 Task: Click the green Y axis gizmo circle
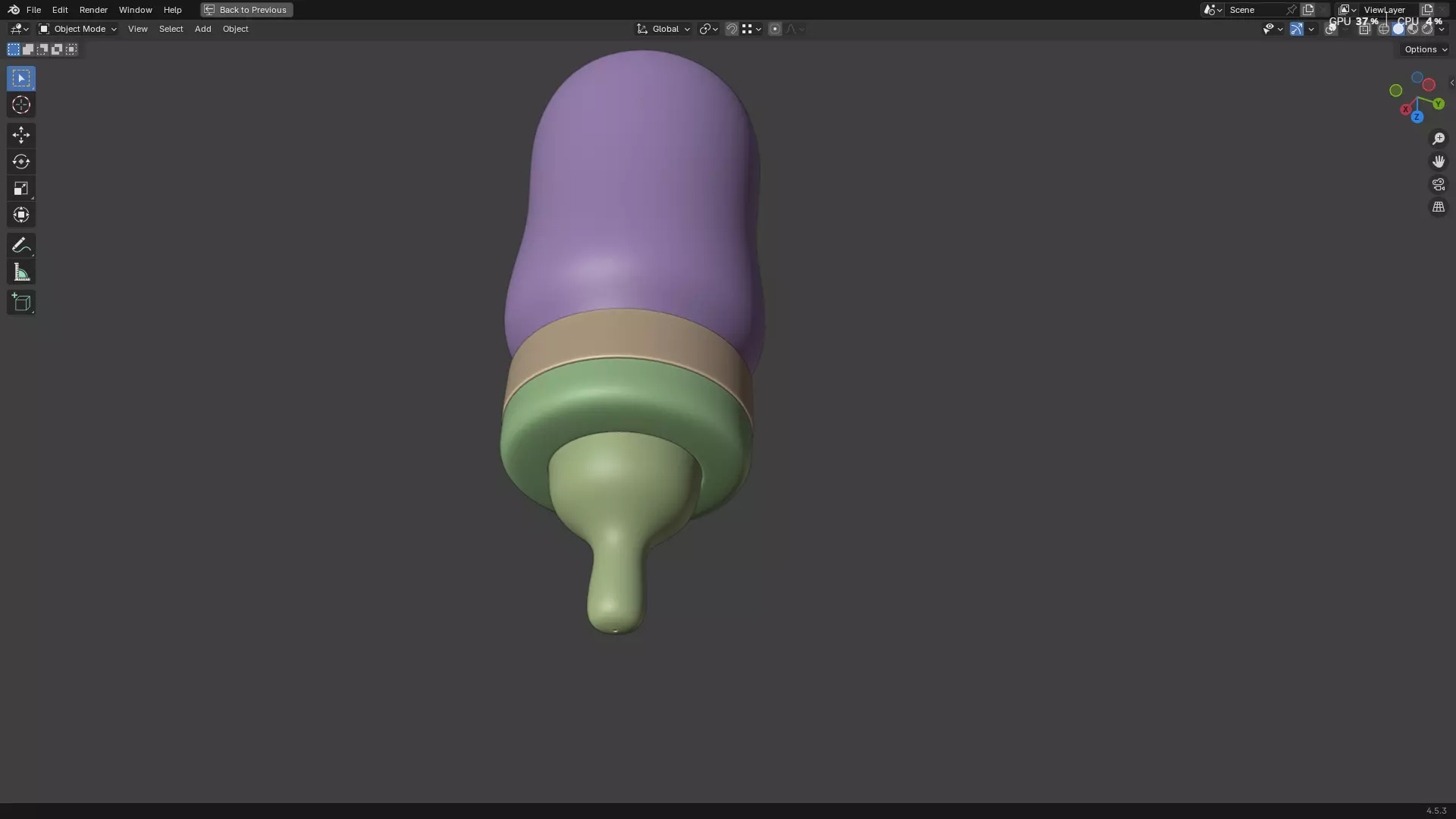coord(1439,104)
